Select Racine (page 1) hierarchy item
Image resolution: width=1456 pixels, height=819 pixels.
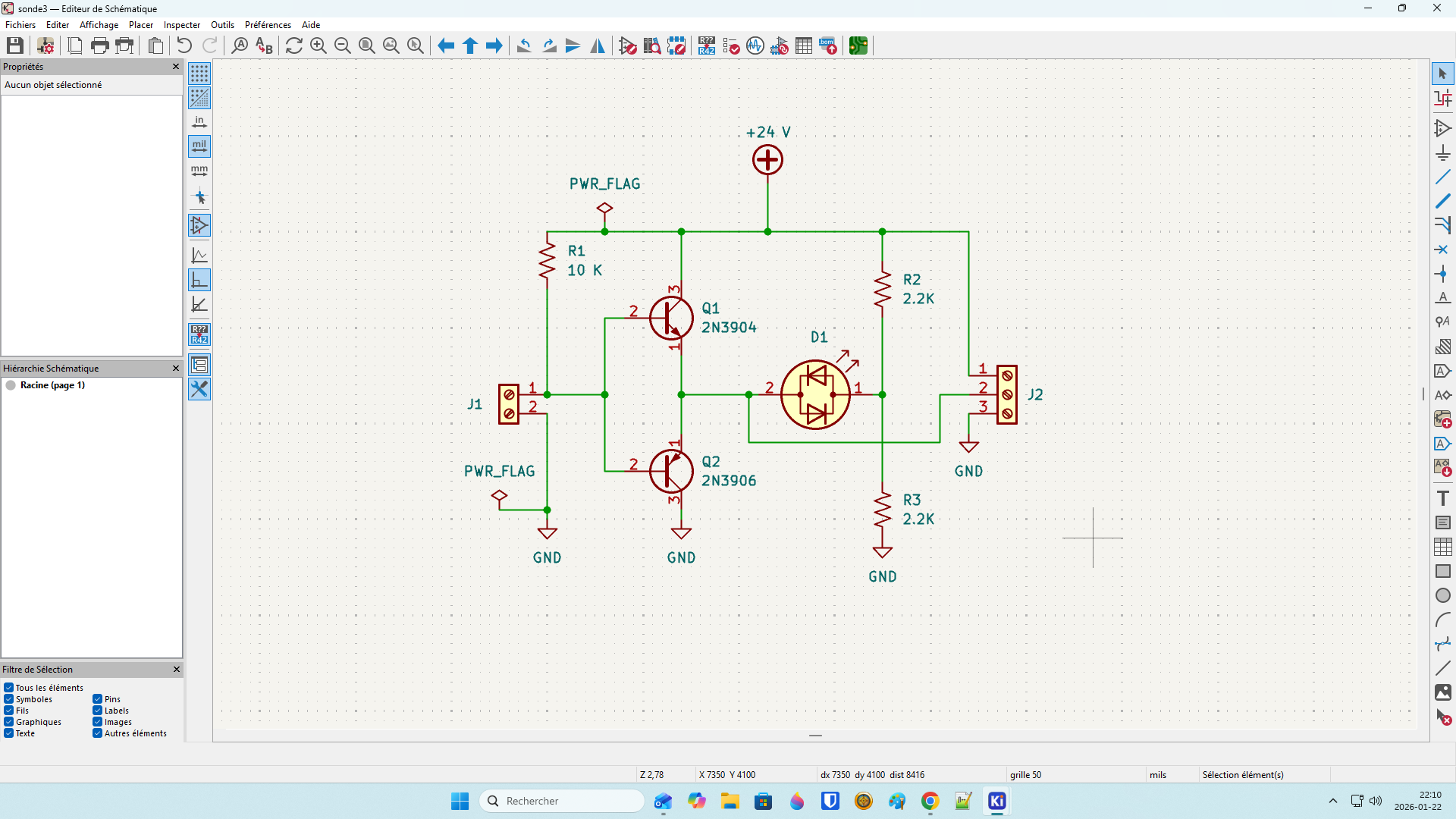pos(52,385)
